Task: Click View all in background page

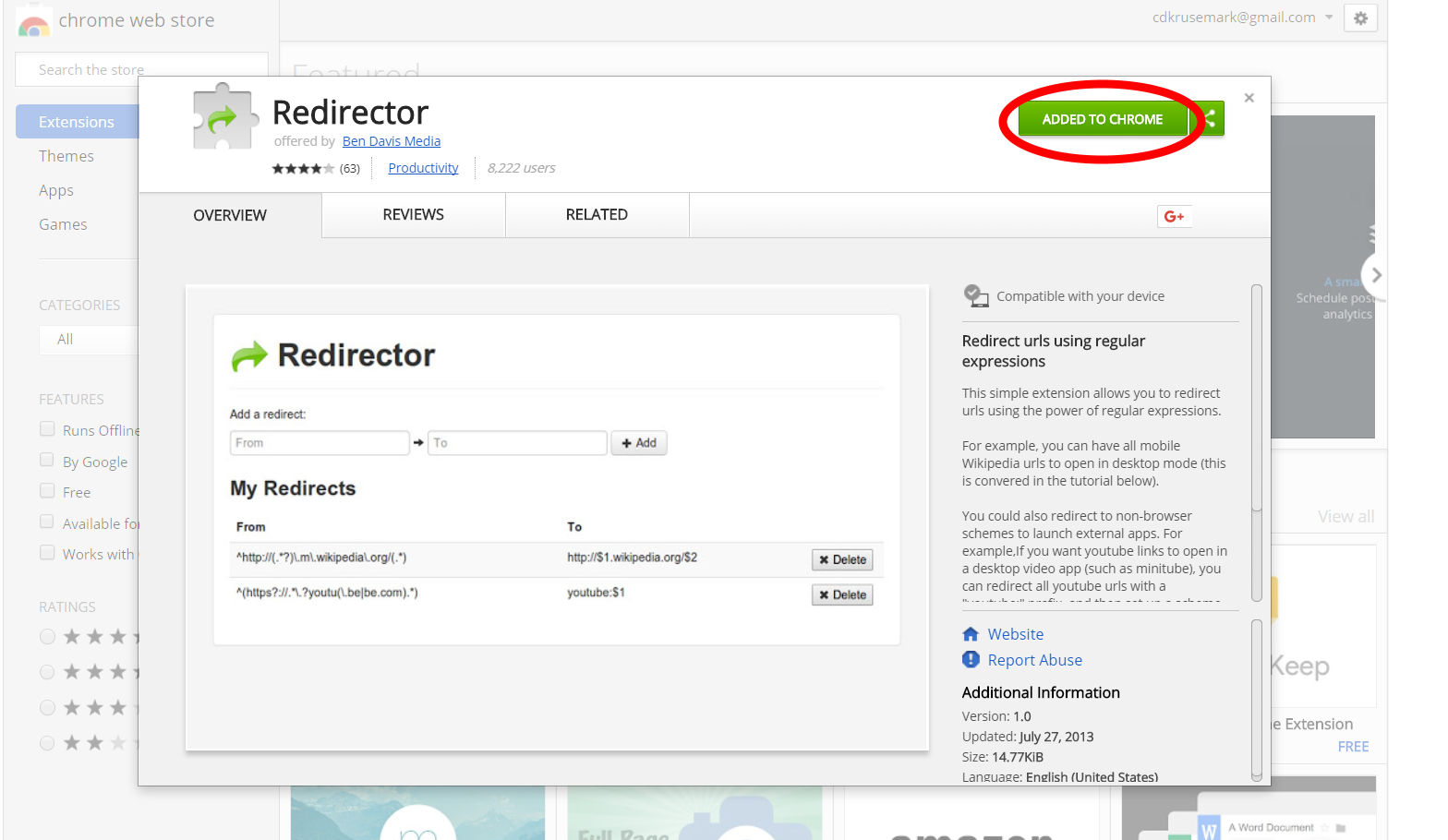Action: tap(1345, 517)
